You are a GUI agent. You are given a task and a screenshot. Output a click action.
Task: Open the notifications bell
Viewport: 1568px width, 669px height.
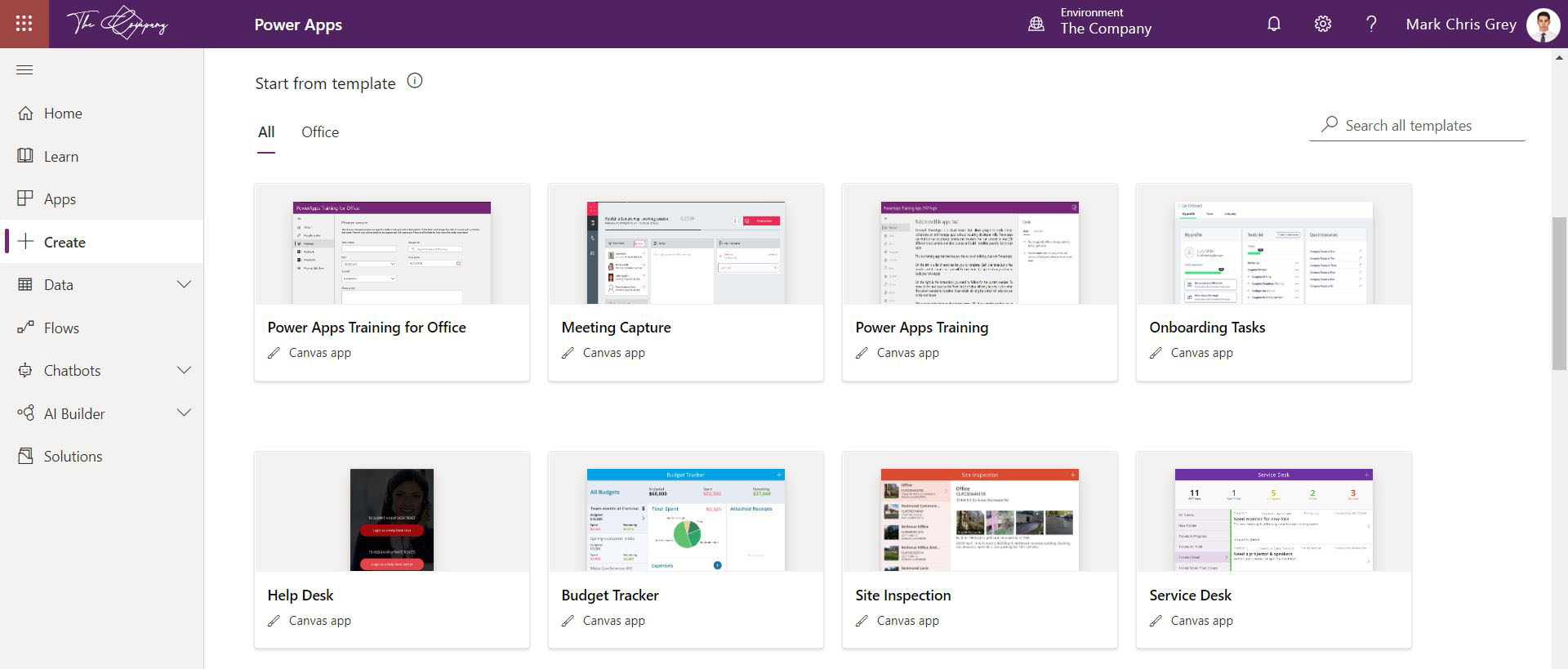(1273, 24)
